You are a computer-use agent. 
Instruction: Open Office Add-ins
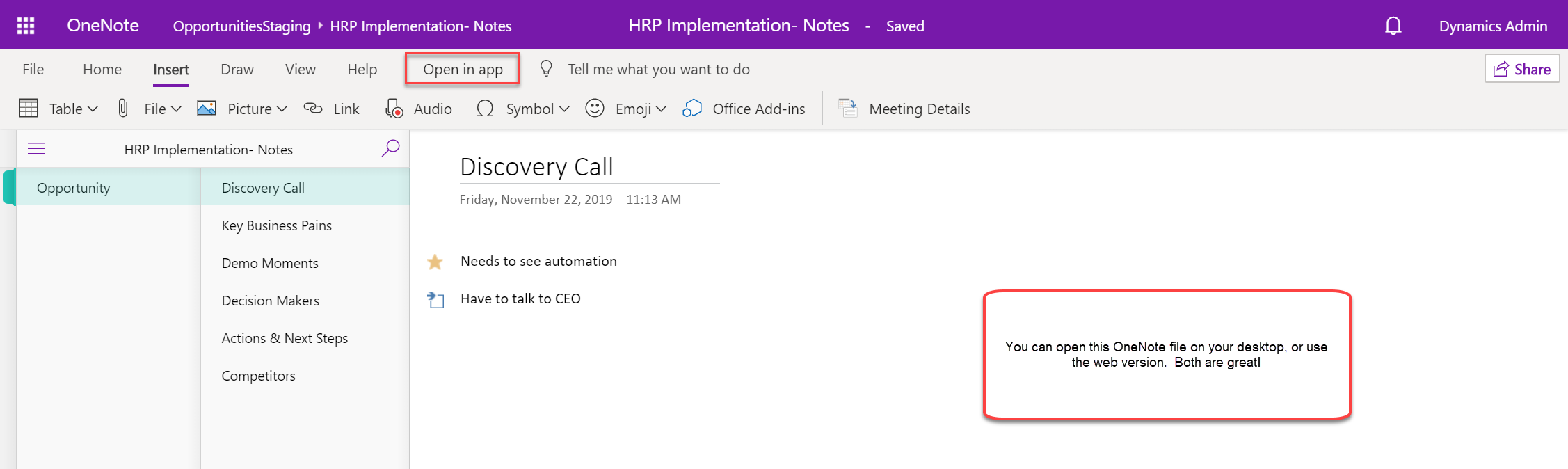click(744, 109)
